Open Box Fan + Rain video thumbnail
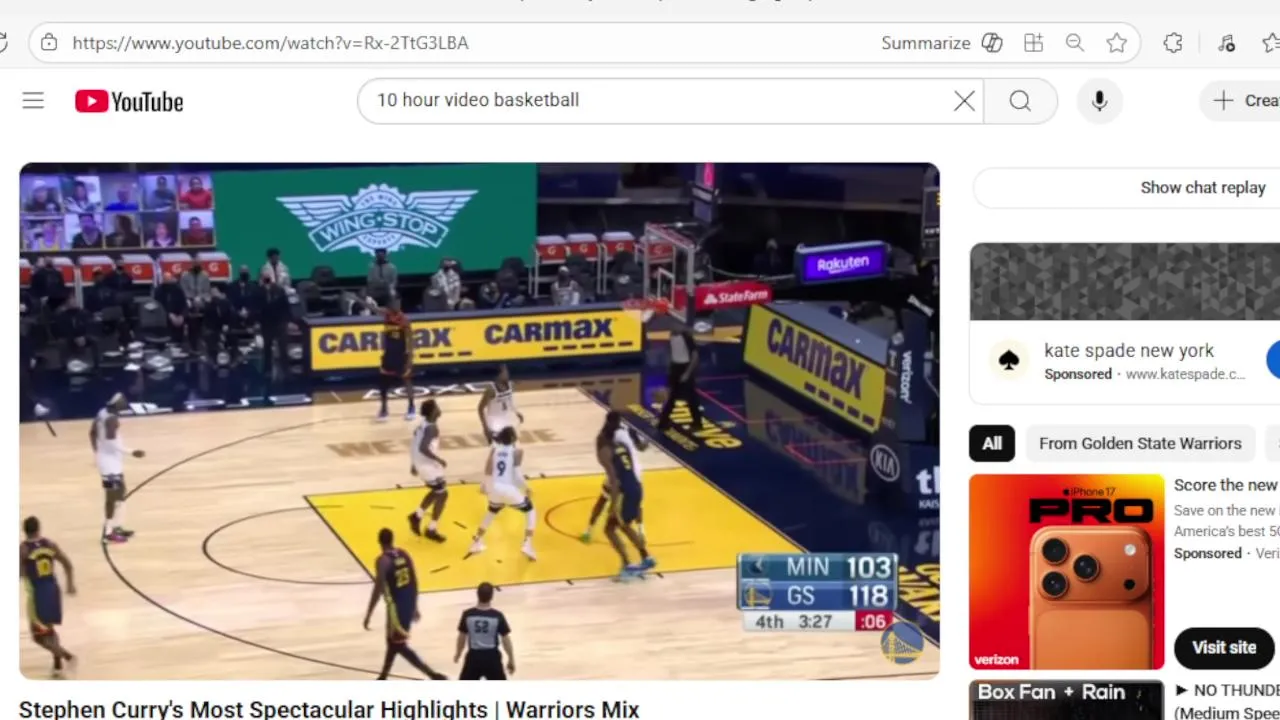The width and height of the screenshot is (1280, 720). pos(1067,700)
